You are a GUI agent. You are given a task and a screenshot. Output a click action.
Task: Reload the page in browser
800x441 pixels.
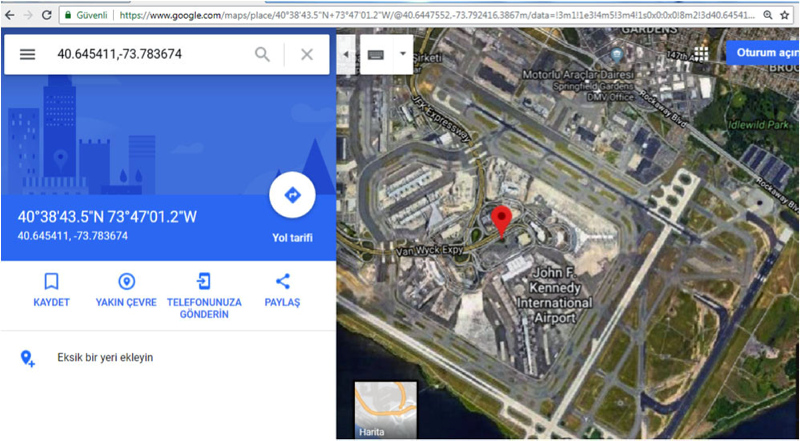click(x=46, y=15)
